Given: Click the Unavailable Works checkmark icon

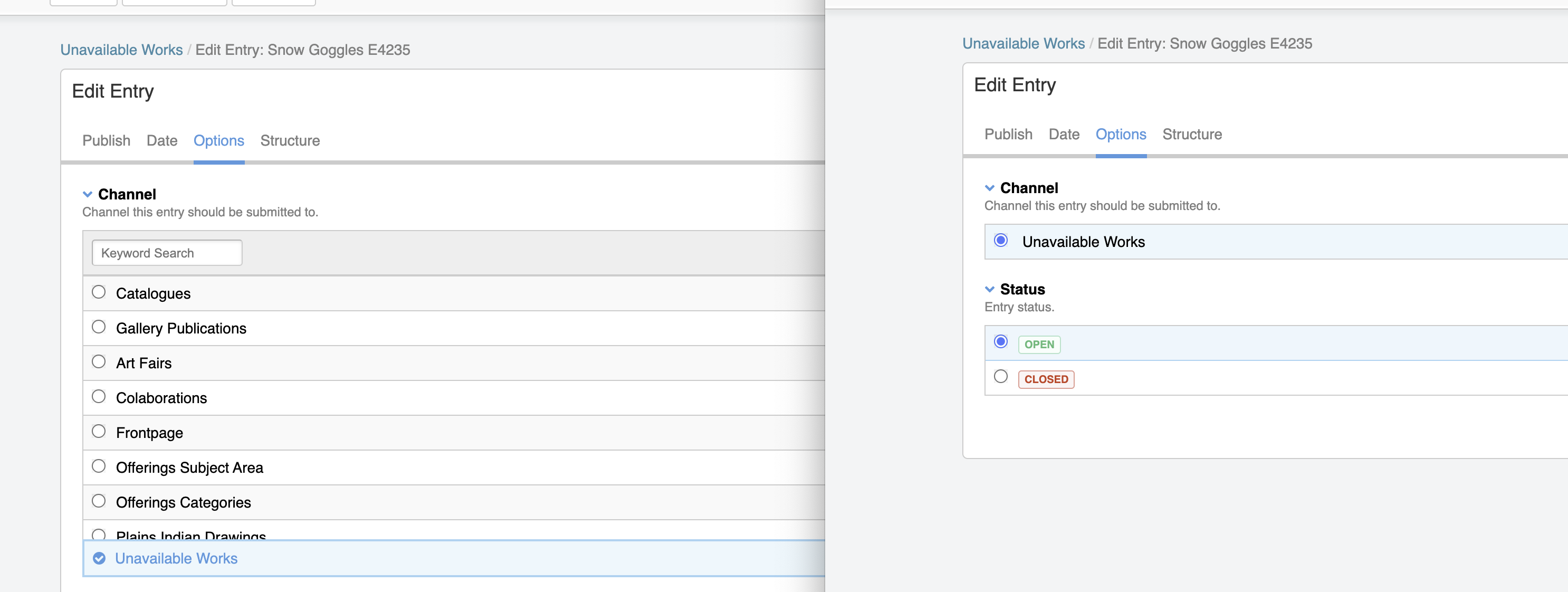Looking at the screenshot, I should click(99, 558).
